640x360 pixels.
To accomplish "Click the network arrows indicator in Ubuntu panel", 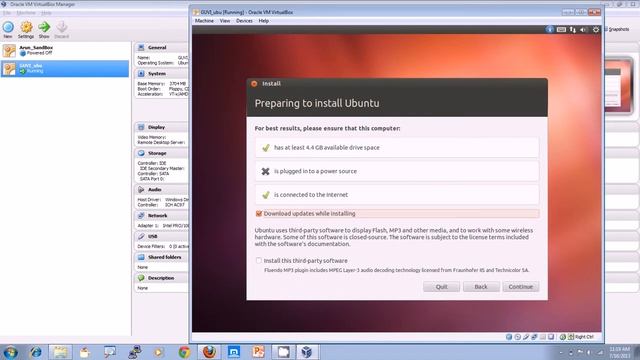I will pos(573,29).
